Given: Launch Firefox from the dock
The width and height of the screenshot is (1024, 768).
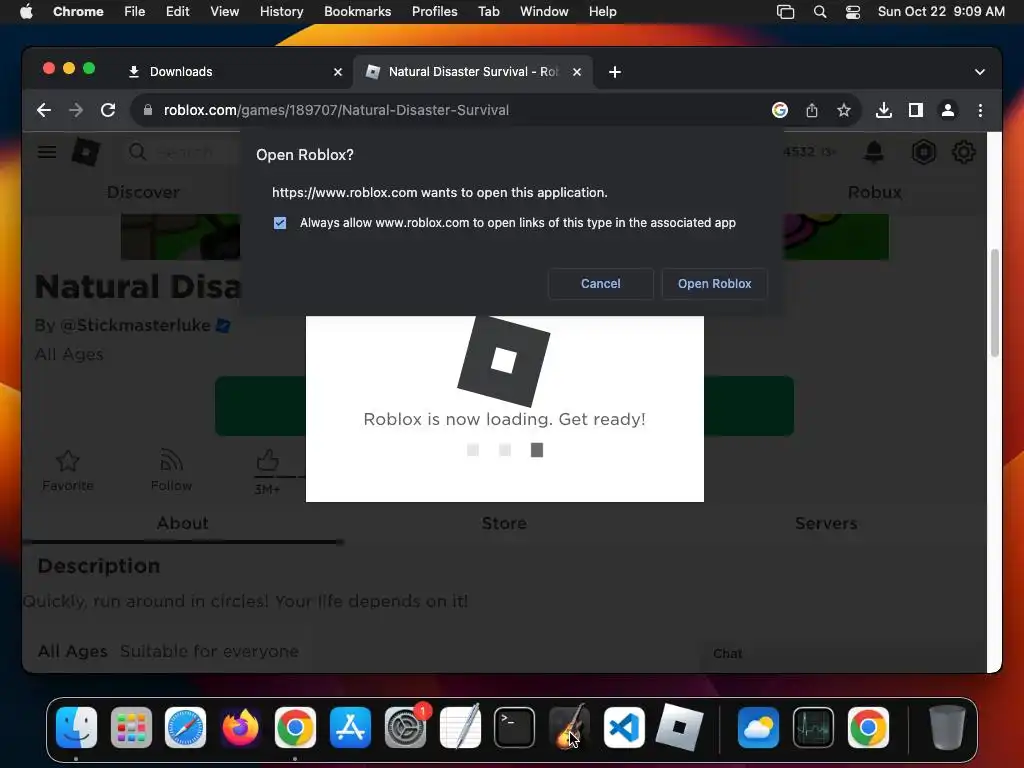Looking at the screenshot, I should click(240, 728).
